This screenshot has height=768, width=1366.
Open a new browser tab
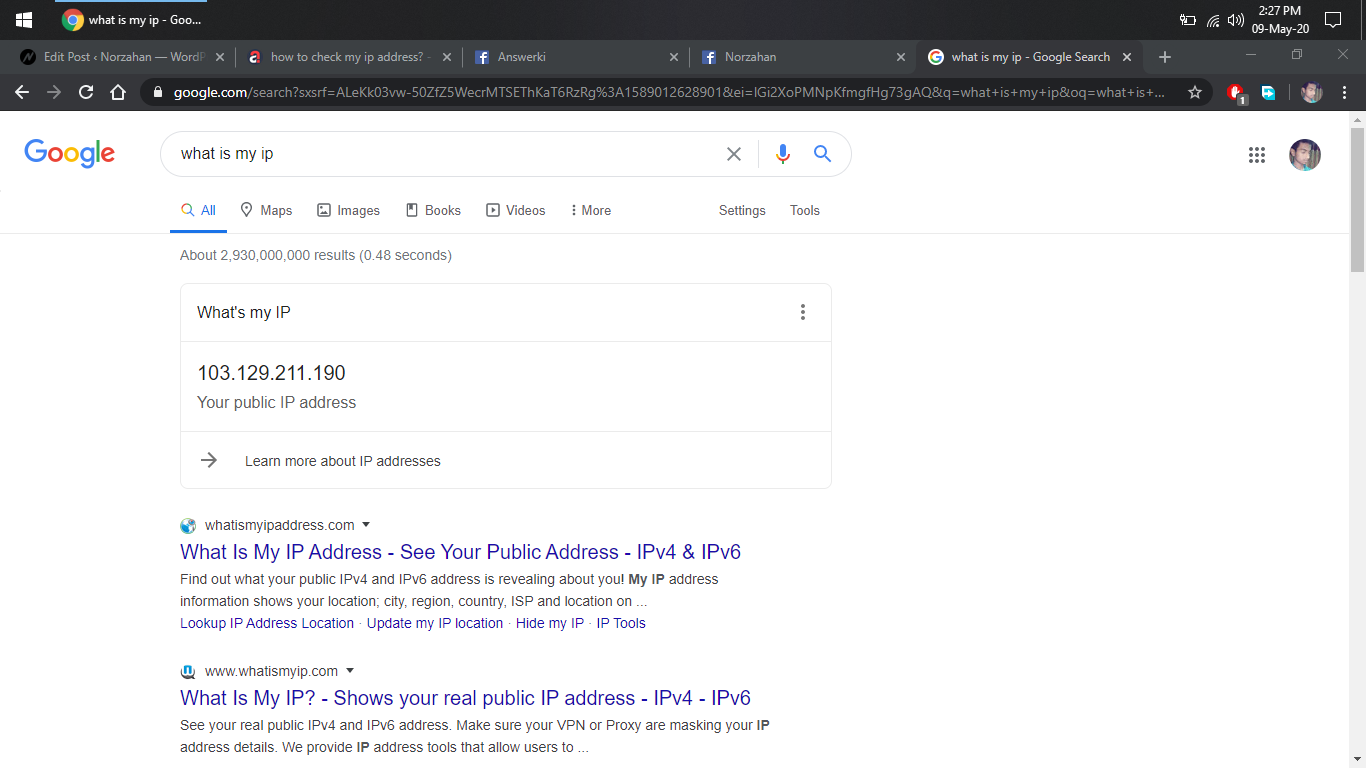tap(1164, 57)
